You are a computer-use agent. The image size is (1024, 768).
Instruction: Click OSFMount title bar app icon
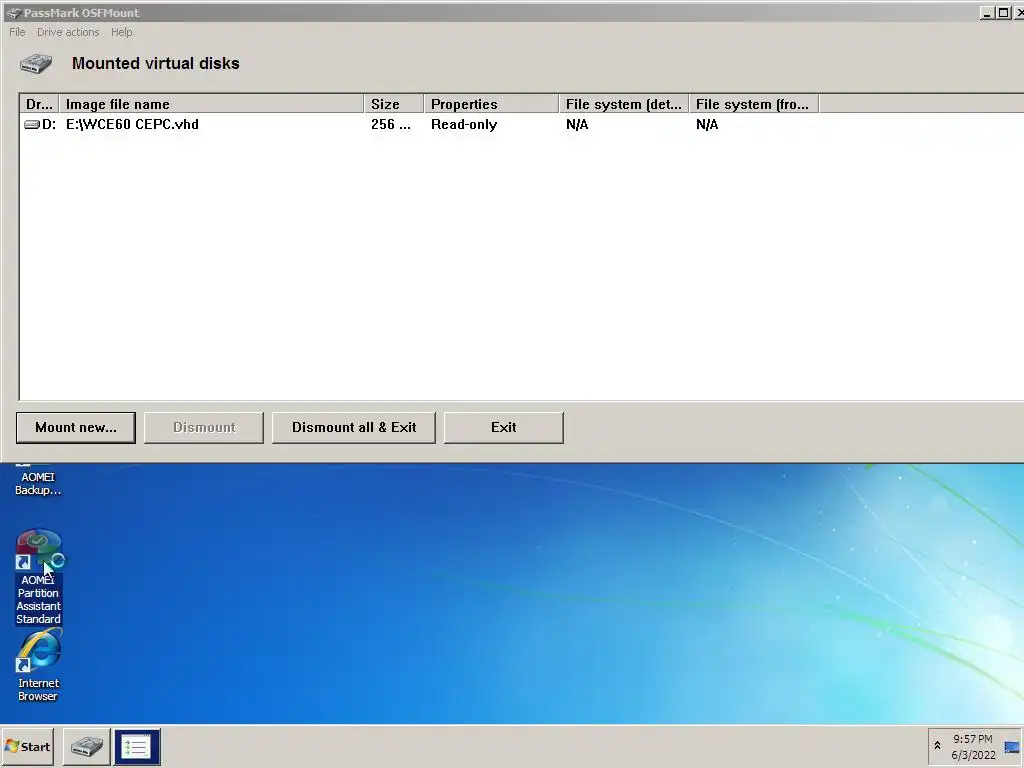(13, 12)
